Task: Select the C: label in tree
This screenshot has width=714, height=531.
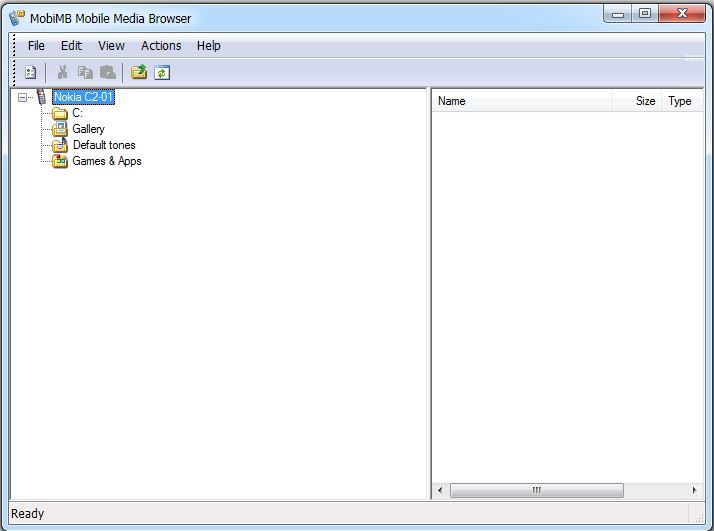Action: coord(77,113)
